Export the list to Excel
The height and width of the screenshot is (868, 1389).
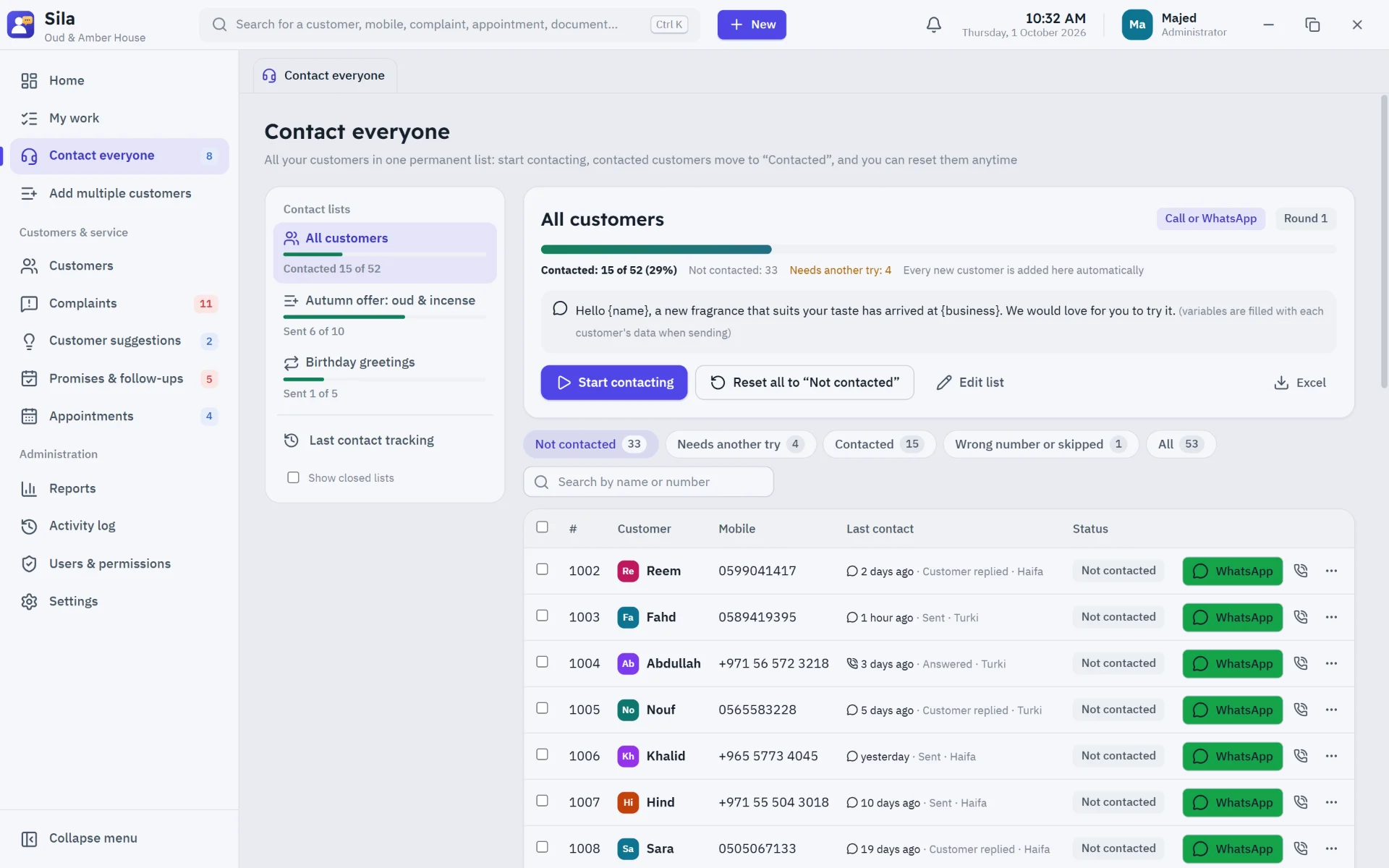click(1300, 382)
